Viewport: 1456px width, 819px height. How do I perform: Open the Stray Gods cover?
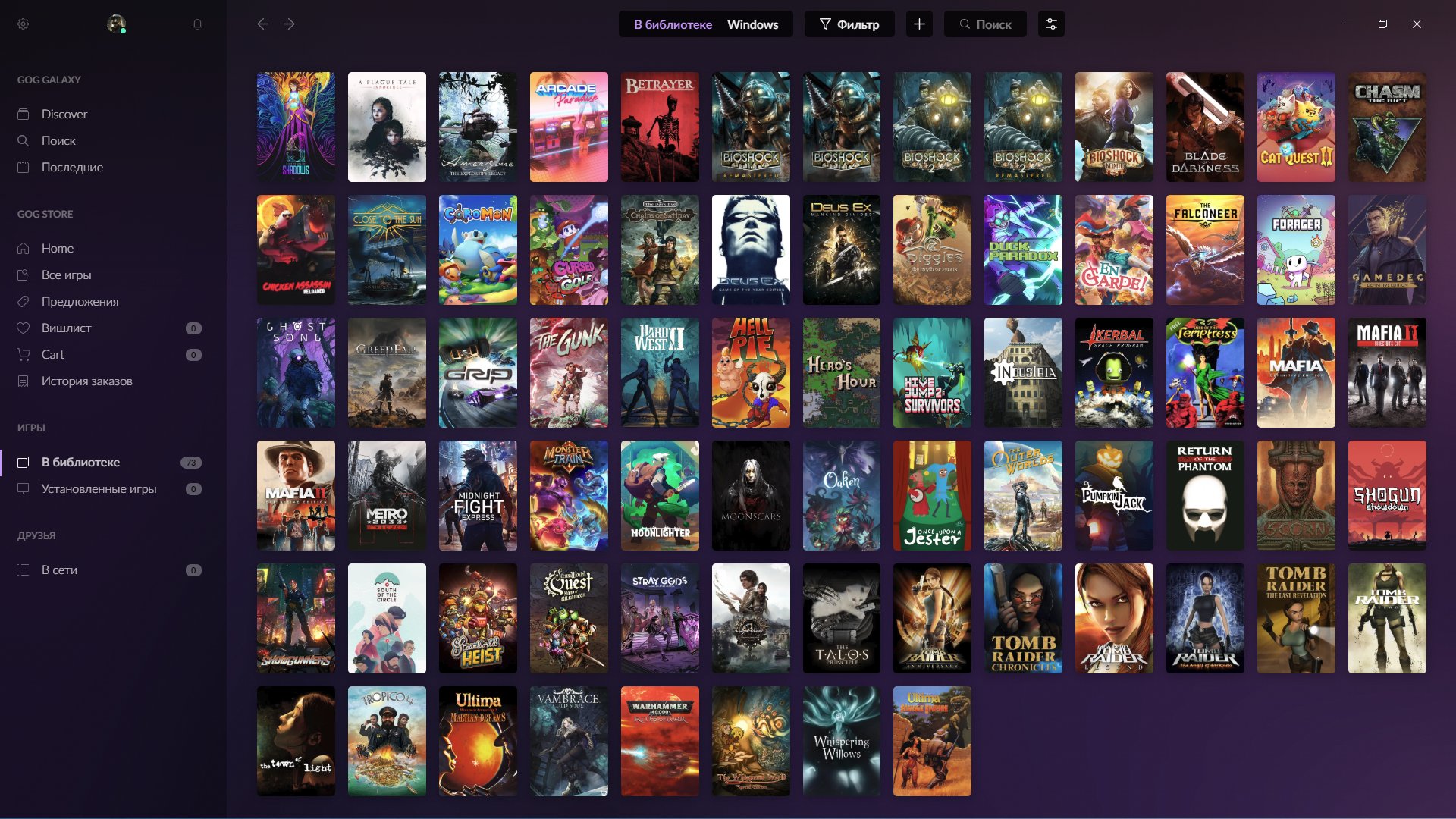[660, 618]
